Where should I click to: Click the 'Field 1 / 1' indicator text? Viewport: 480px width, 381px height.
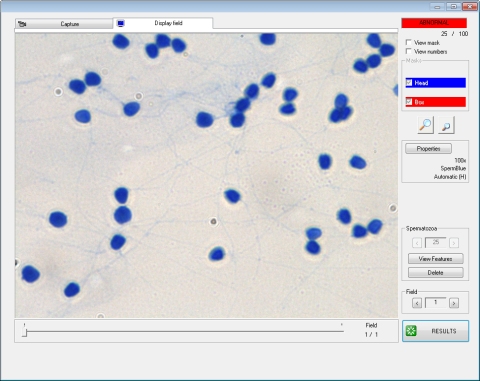click(371, 330)
